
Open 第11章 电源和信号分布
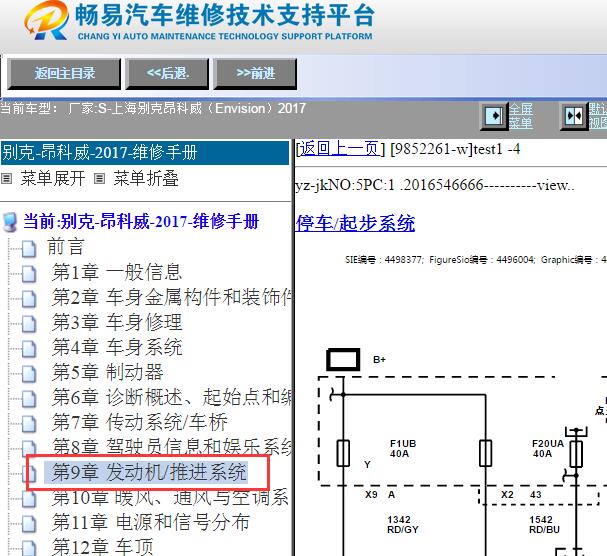[151, 522]
